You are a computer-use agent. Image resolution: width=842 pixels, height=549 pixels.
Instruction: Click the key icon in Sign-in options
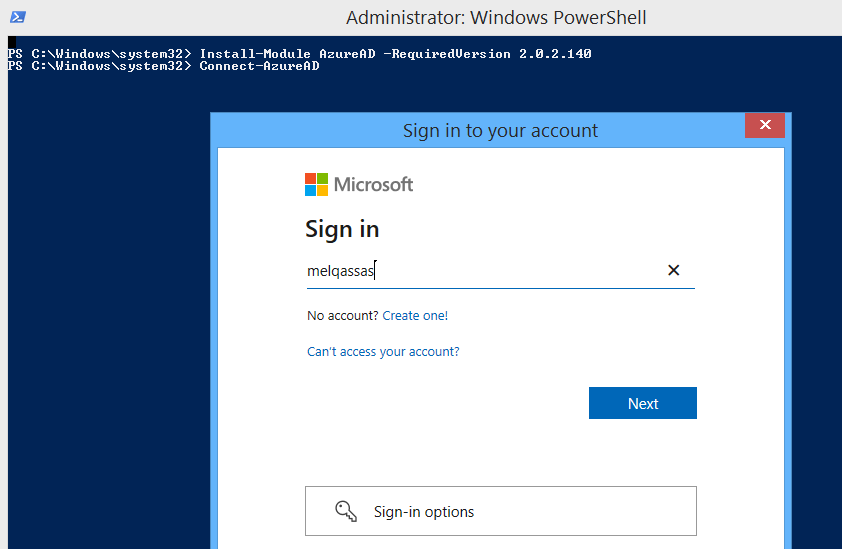coord(346,511)
